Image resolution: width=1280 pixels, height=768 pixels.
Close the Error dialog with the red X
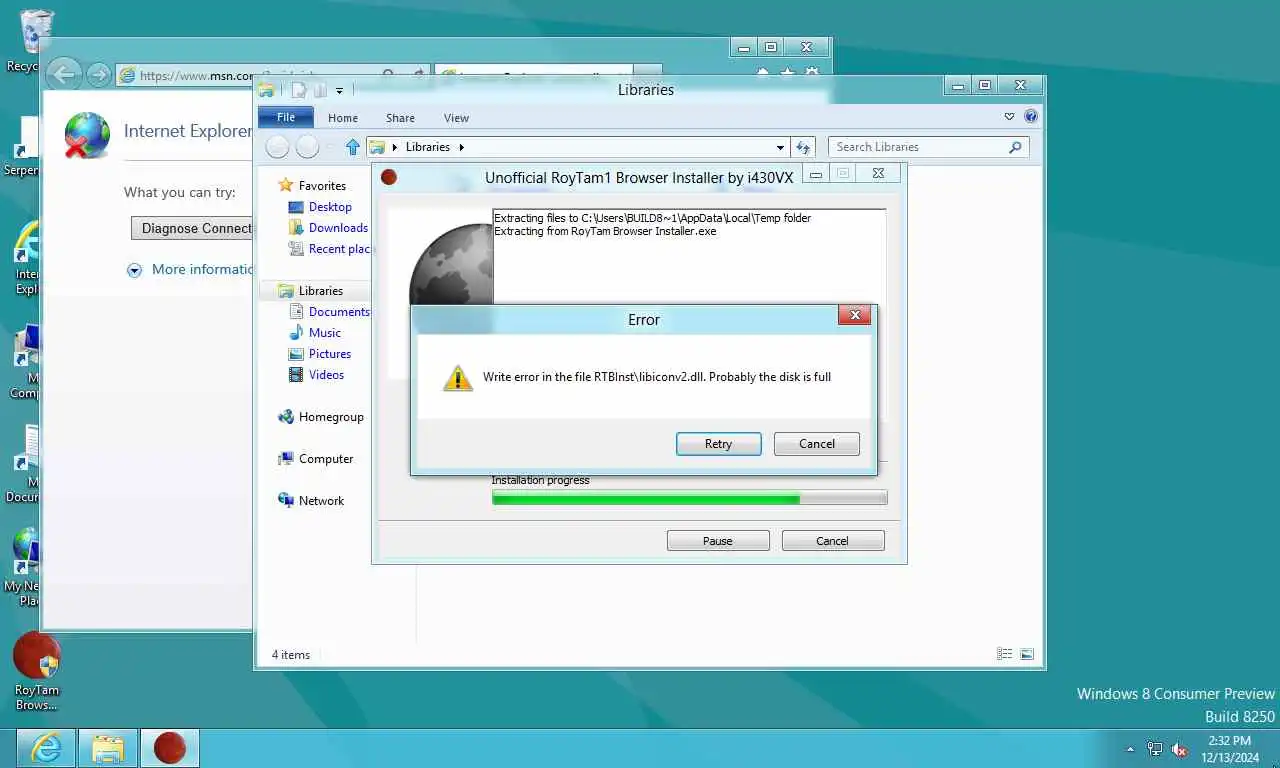(854, 316)
